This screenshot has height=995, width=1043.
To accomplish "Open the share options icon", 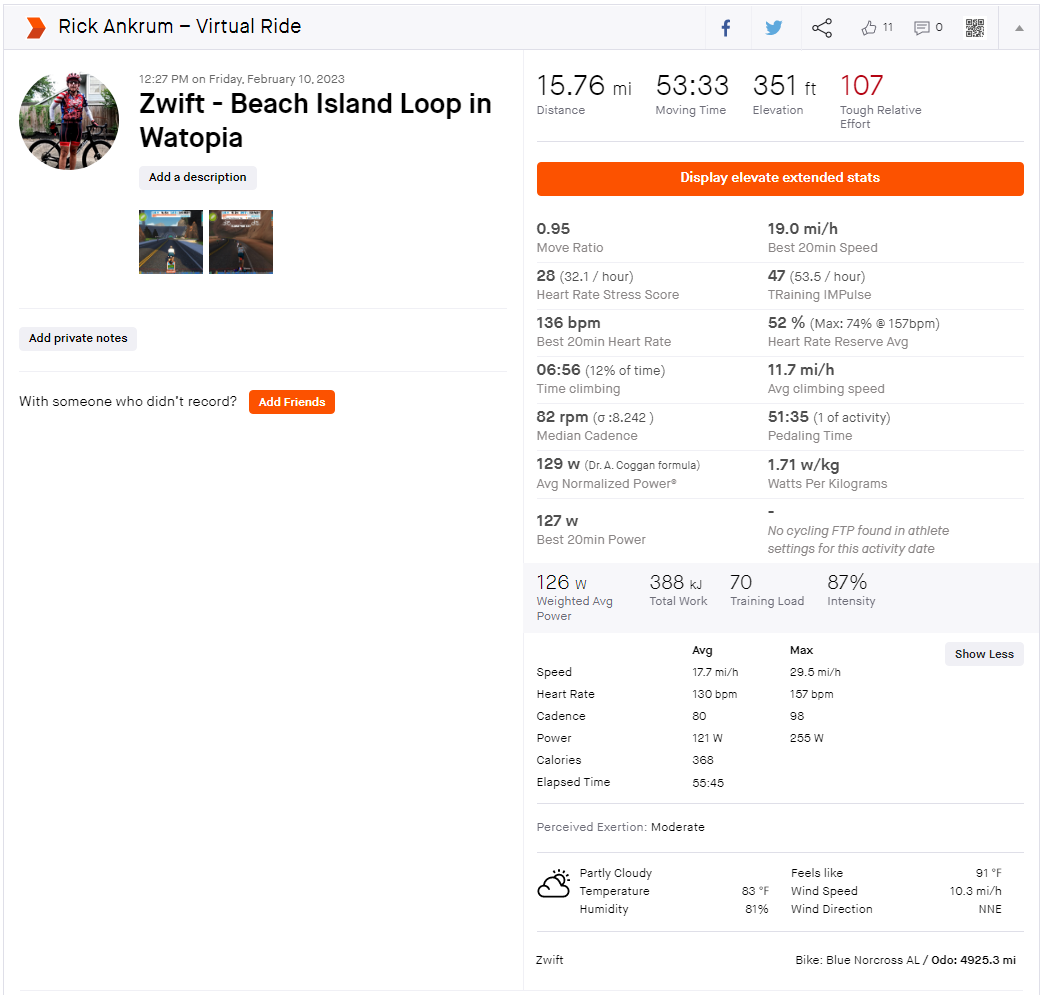I will click(822, 28).
